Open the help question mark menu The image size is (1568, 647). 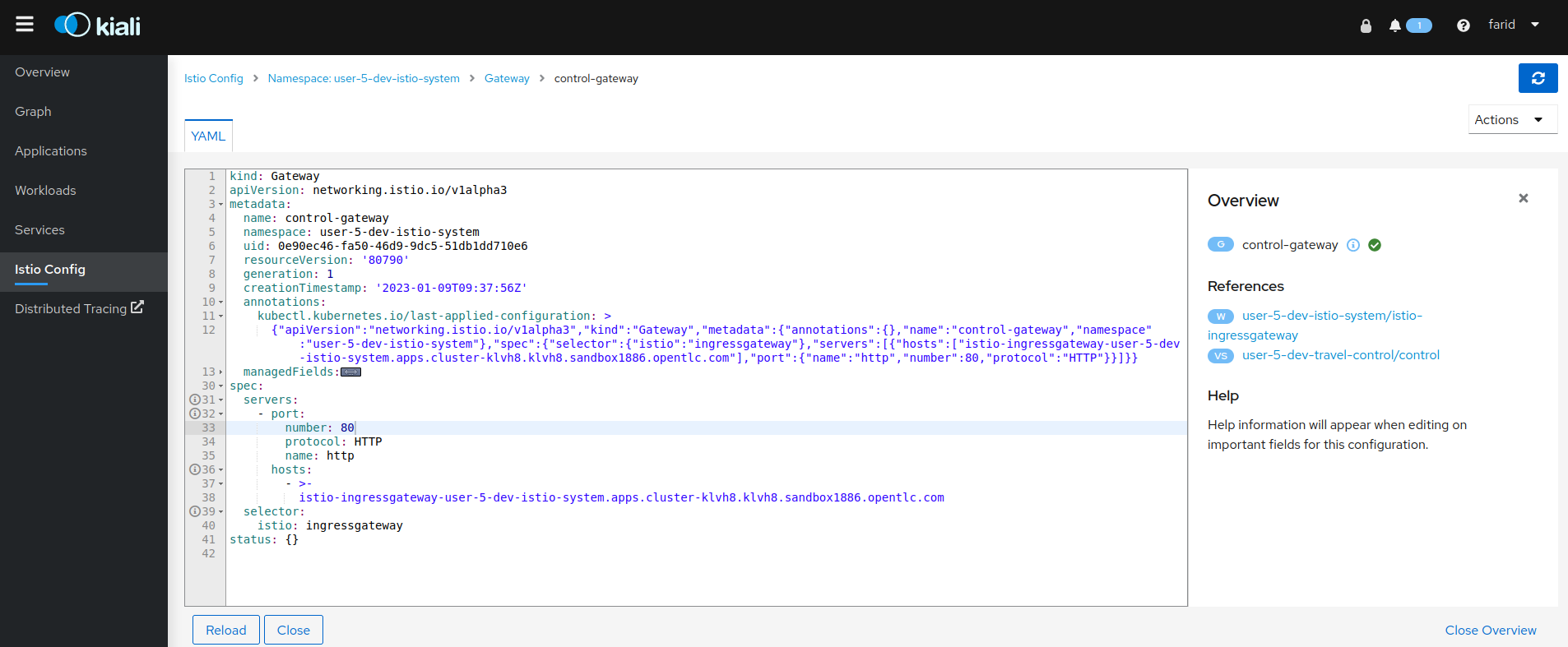(1463, 25)
